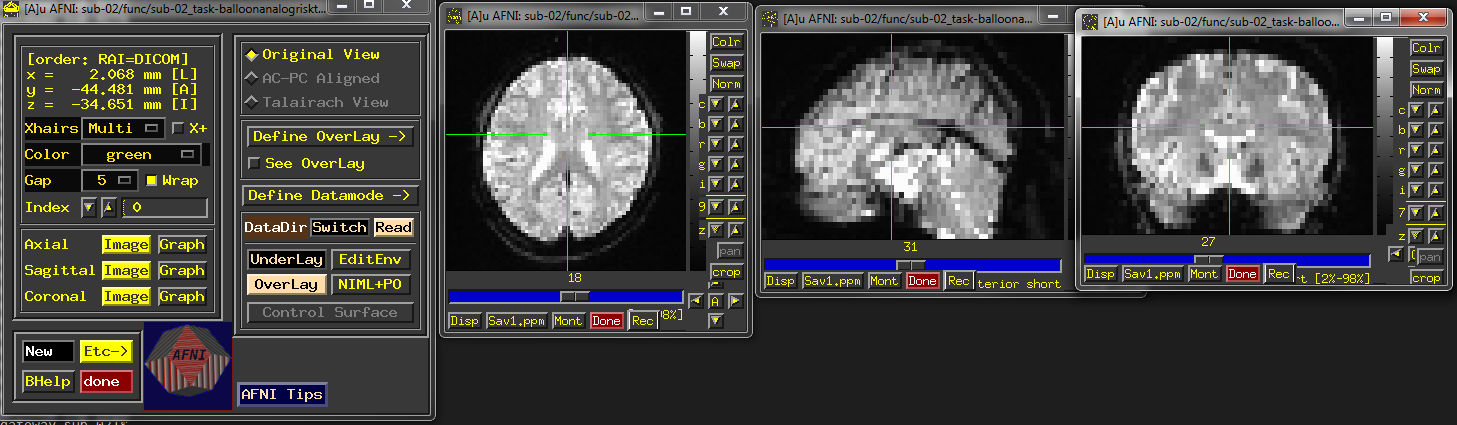The width and height of the screenshot is (1457, 425).
Task: Open the Etc-> menu
Action: [105, 351]
